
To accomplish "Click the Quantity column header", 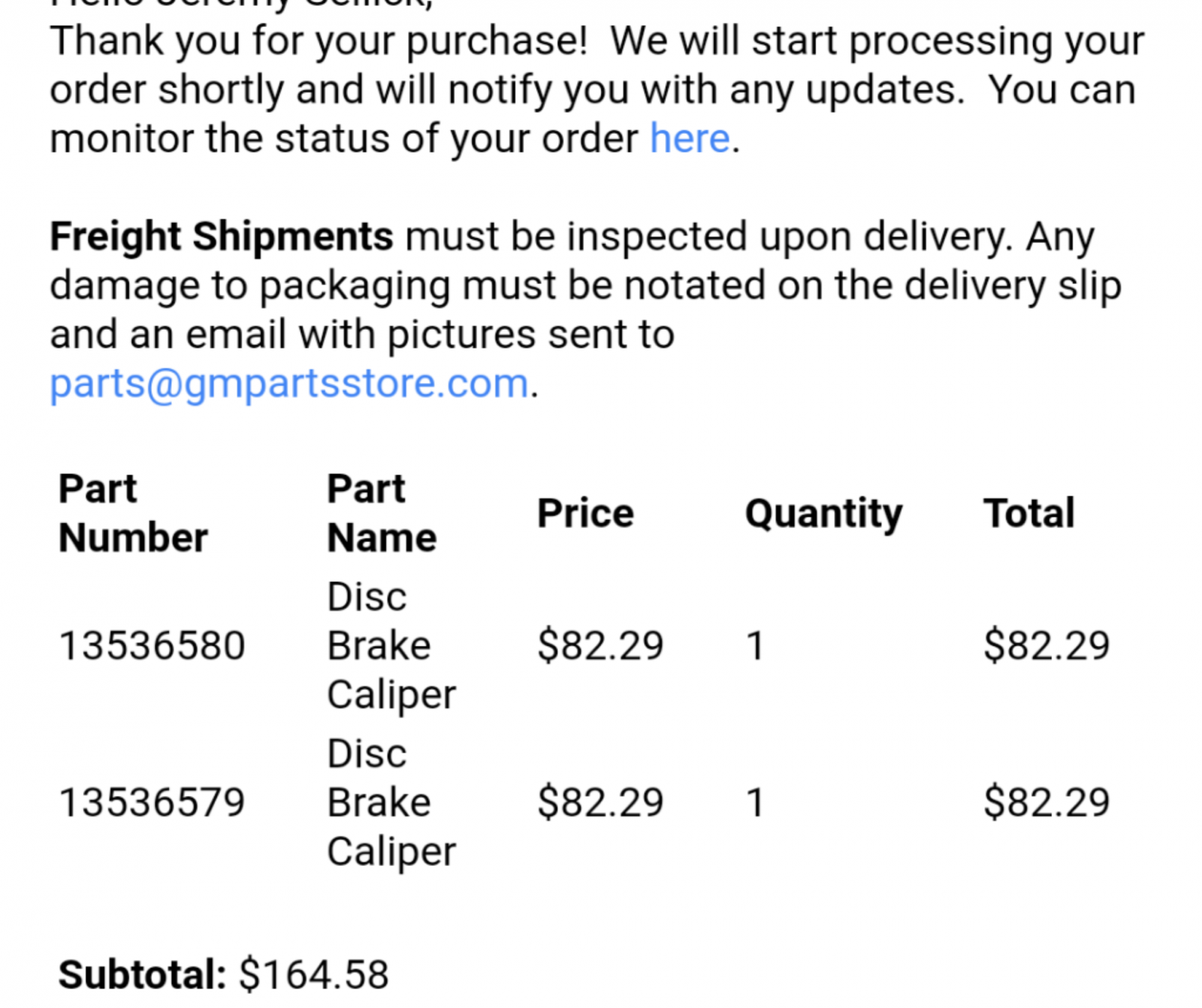I will click(823, 515).
